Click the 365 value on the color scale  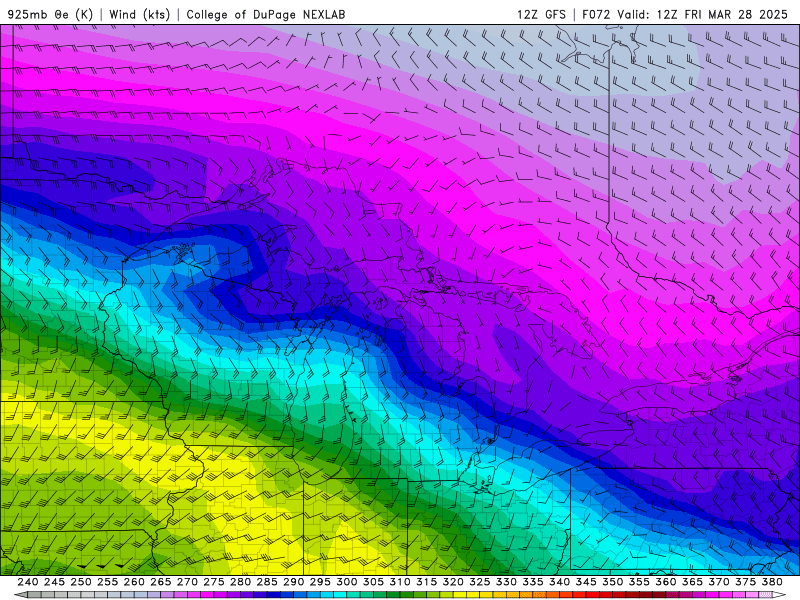pyautogui.click(x=692, y=582)
